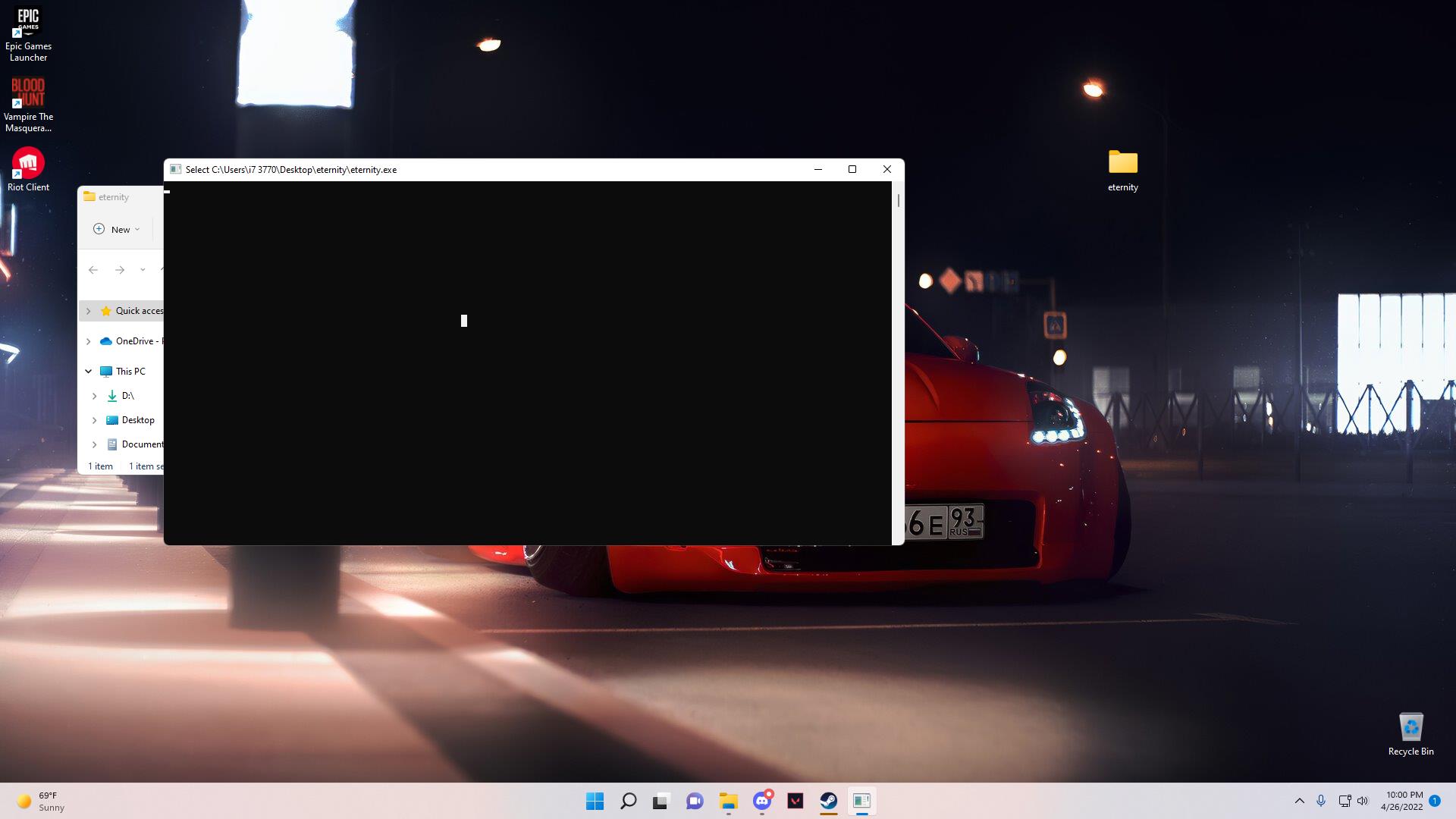Select the D:\ drive in navigation pane

[x=127, y=396]
